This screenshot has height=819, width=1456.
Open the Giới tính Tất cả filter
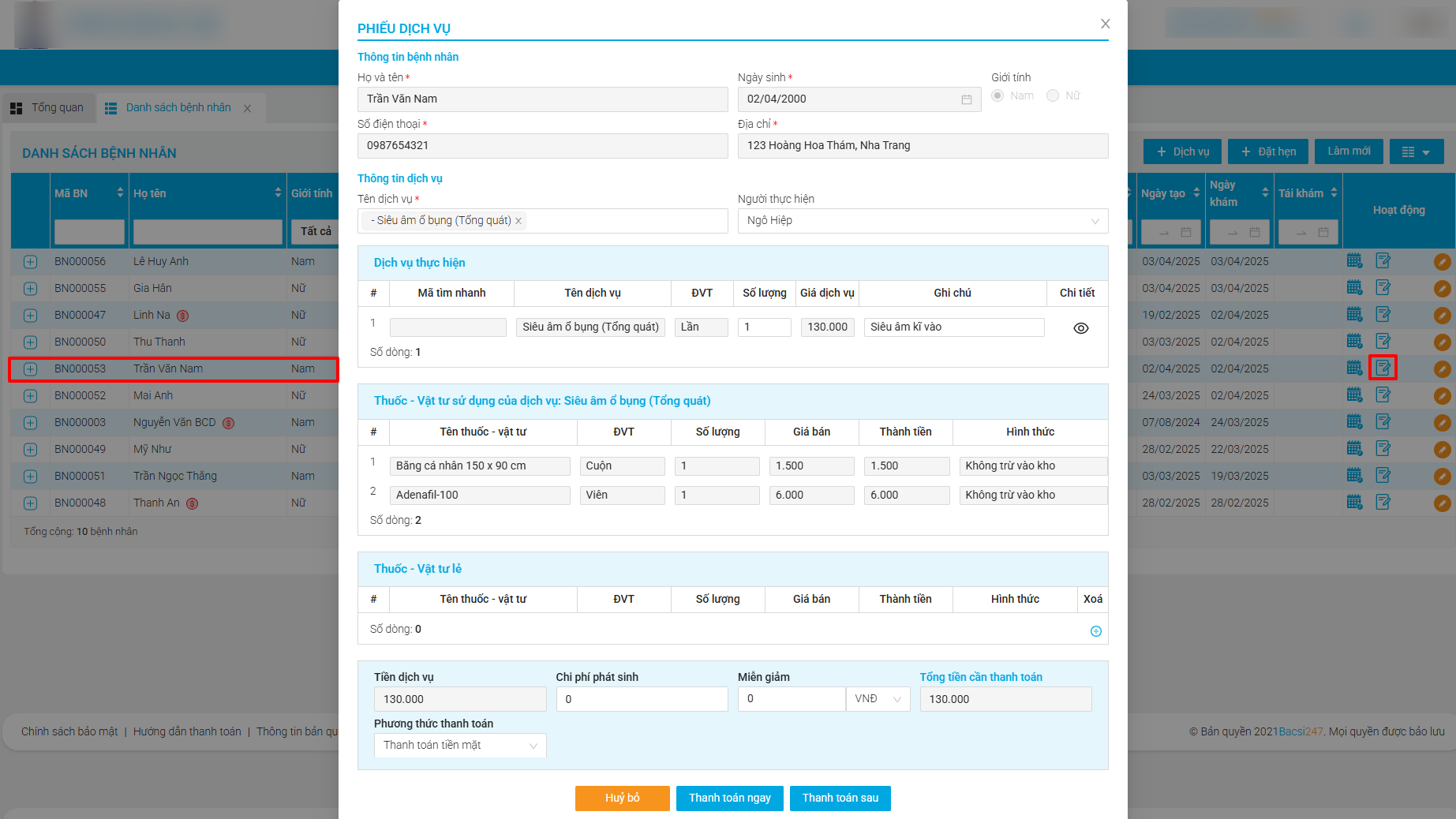[x=315, y=232]
